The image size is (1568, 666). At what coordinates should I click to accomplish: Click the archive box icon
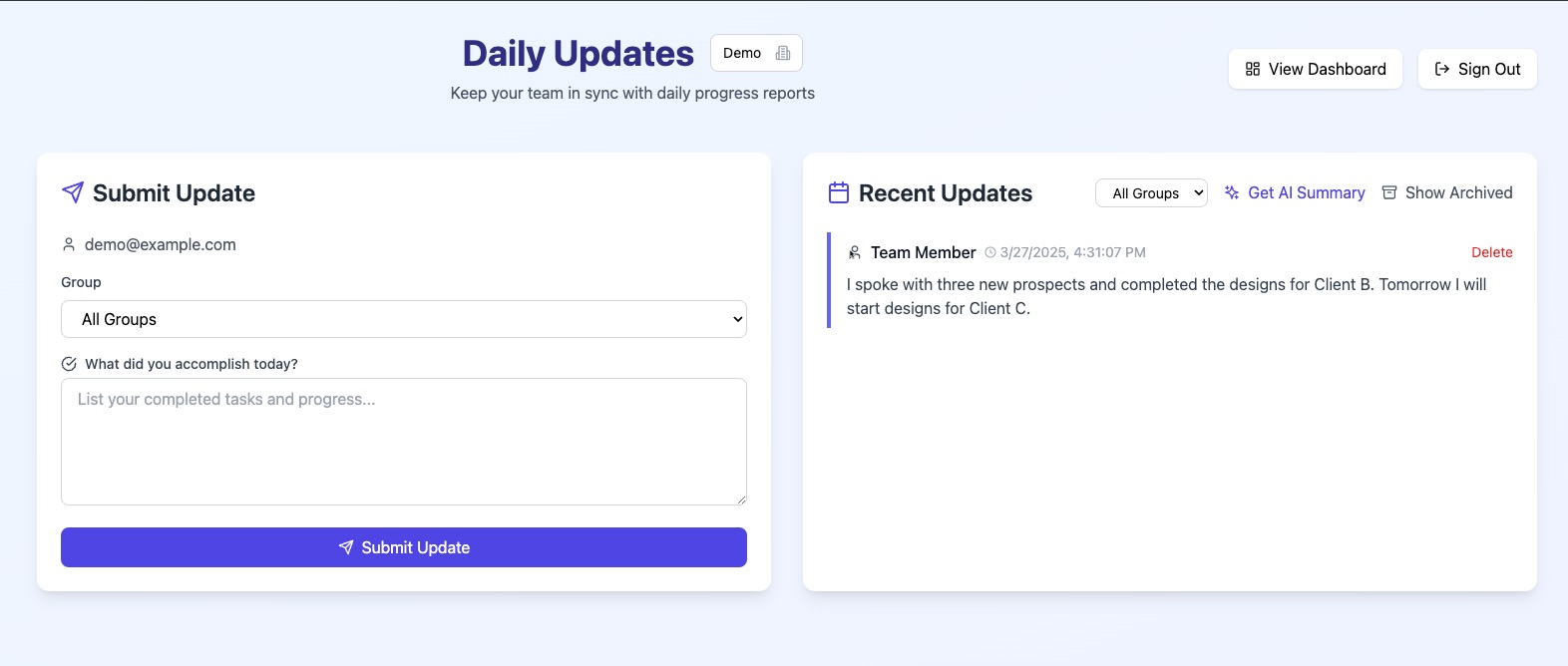click(1389, 192)
